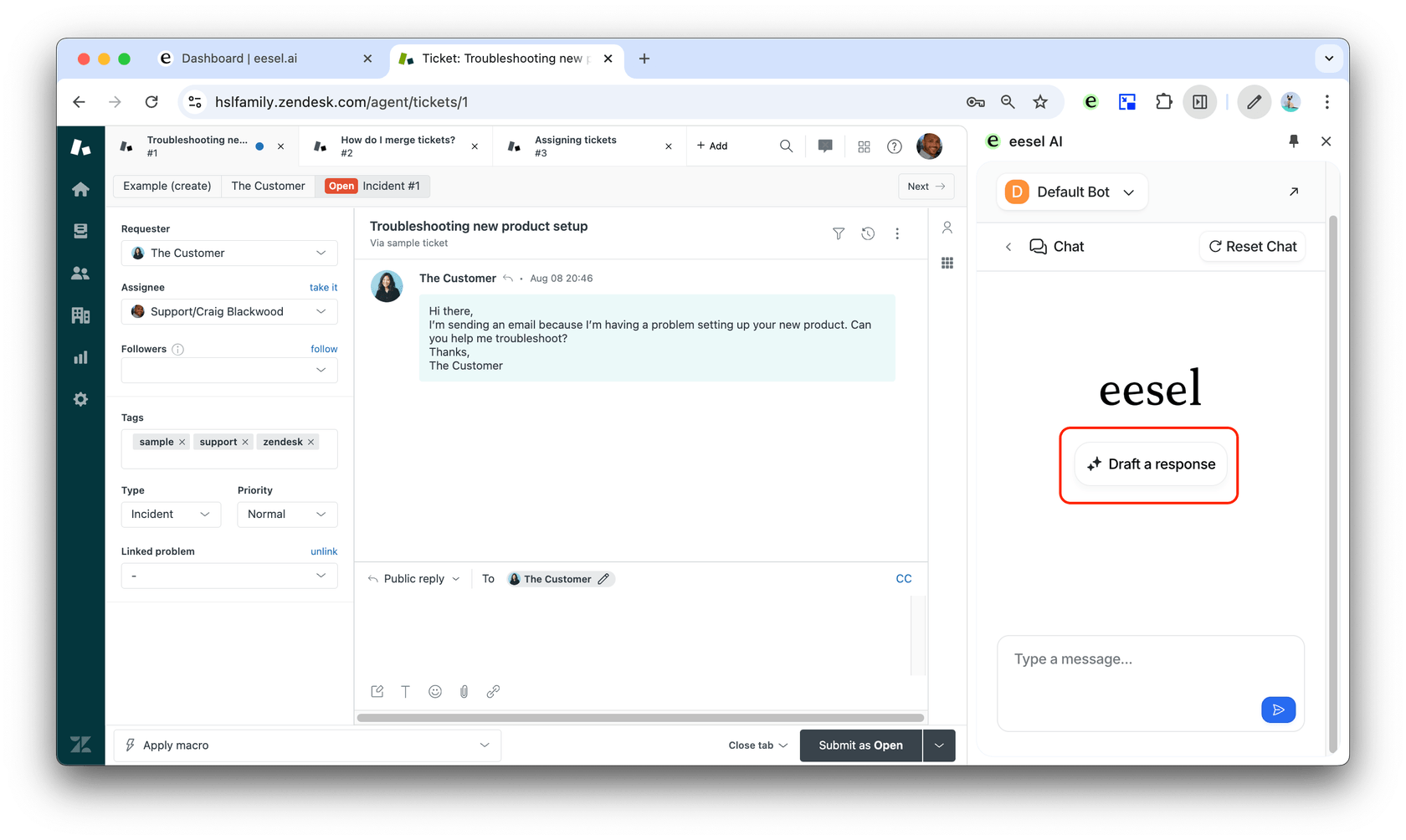Click the horizontal scrollbar below reply editor
This screenshot has height=840, width=1406.
640,718
